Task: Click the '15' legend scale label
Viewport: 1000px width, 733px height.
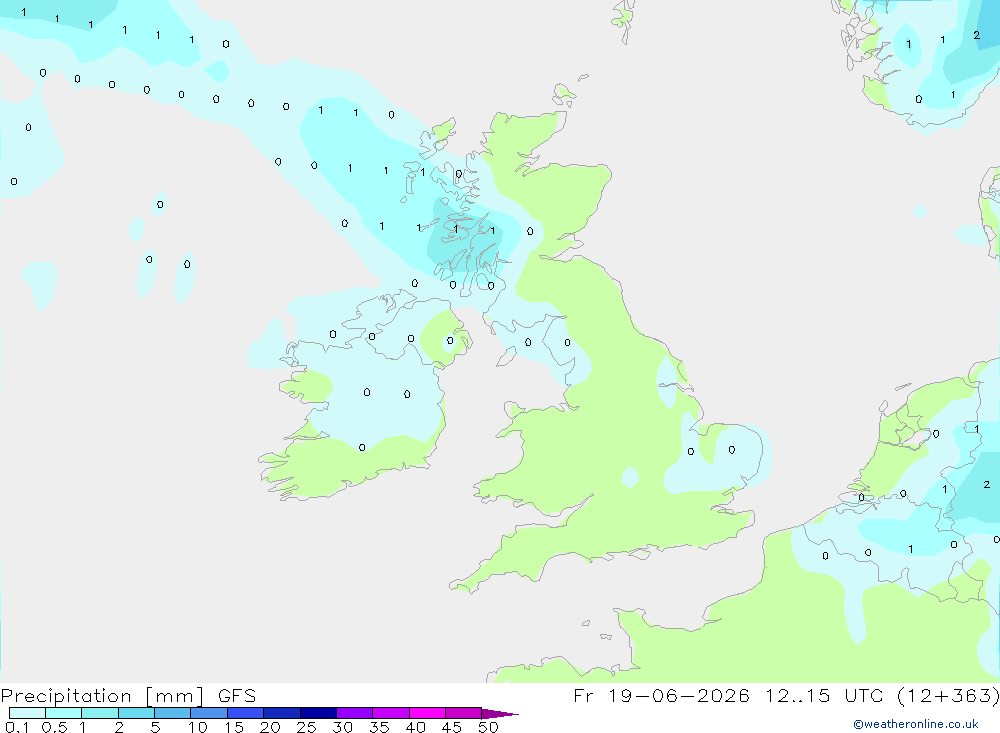Action: coord(234,727)
